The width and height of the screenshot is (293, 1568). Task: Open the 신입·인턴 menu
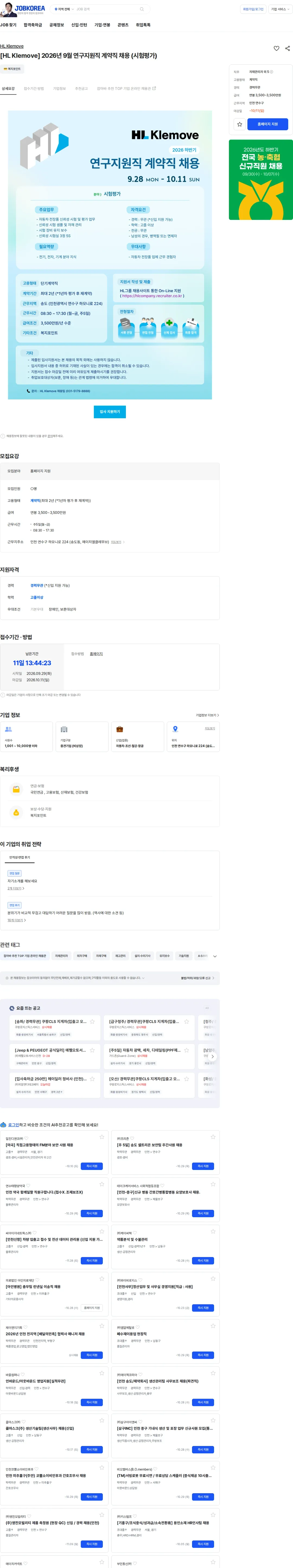click(x=79, y=25)
